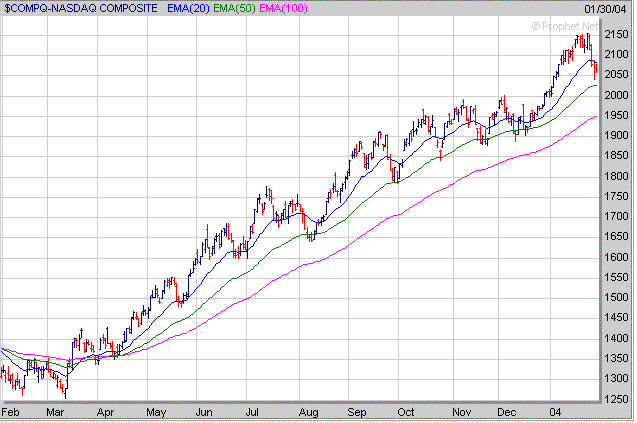The height and width of the screenshot is (423, 637).
Task: Click the Feb month label
Action: point(10,412)
